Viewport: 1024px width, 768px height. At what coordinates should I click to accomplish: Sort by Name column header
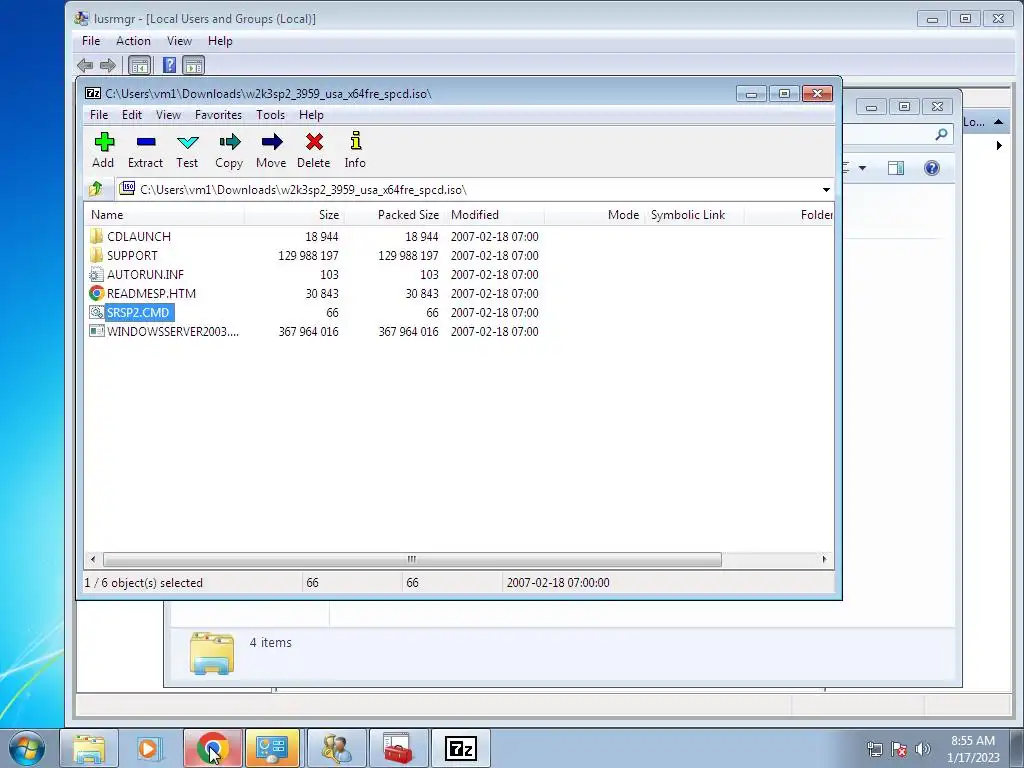click(x=165, y=214)
